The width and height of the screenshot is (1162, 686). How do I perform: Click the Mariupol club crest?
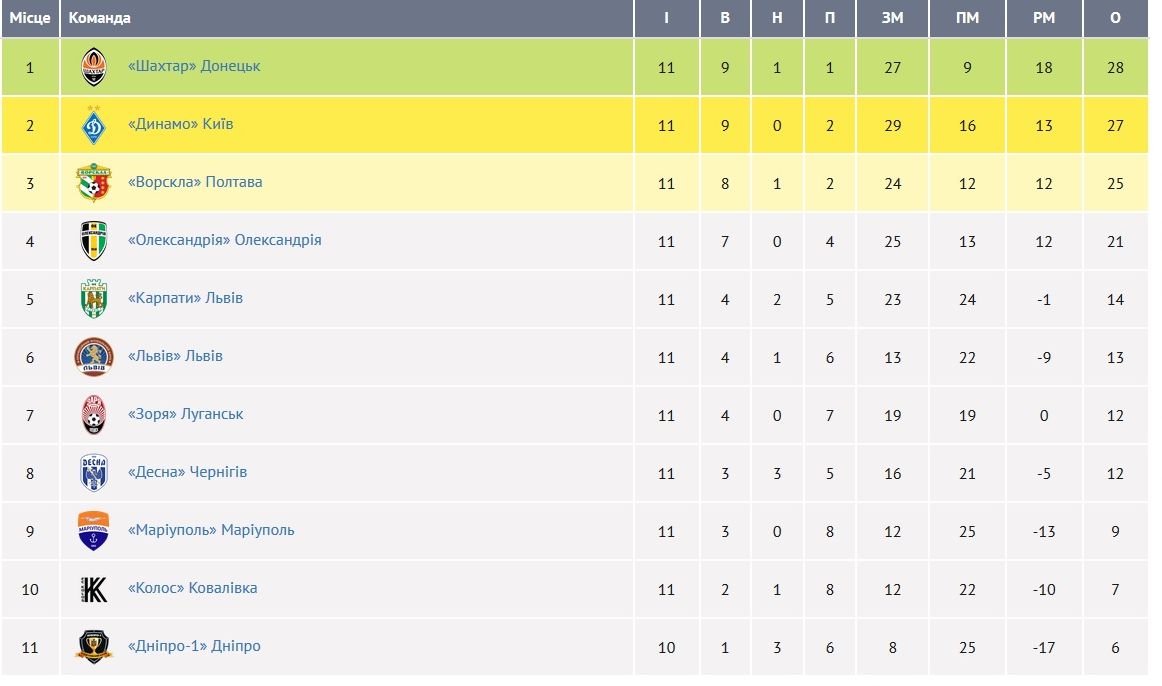coord(94,531)
